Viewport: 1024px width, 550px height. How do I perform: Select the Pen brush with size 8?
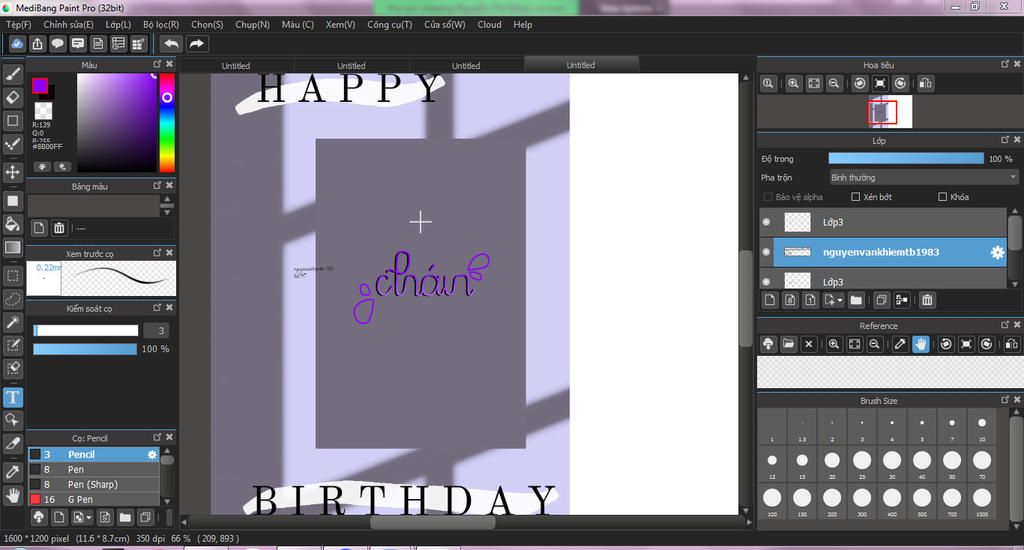coord(93,469)
